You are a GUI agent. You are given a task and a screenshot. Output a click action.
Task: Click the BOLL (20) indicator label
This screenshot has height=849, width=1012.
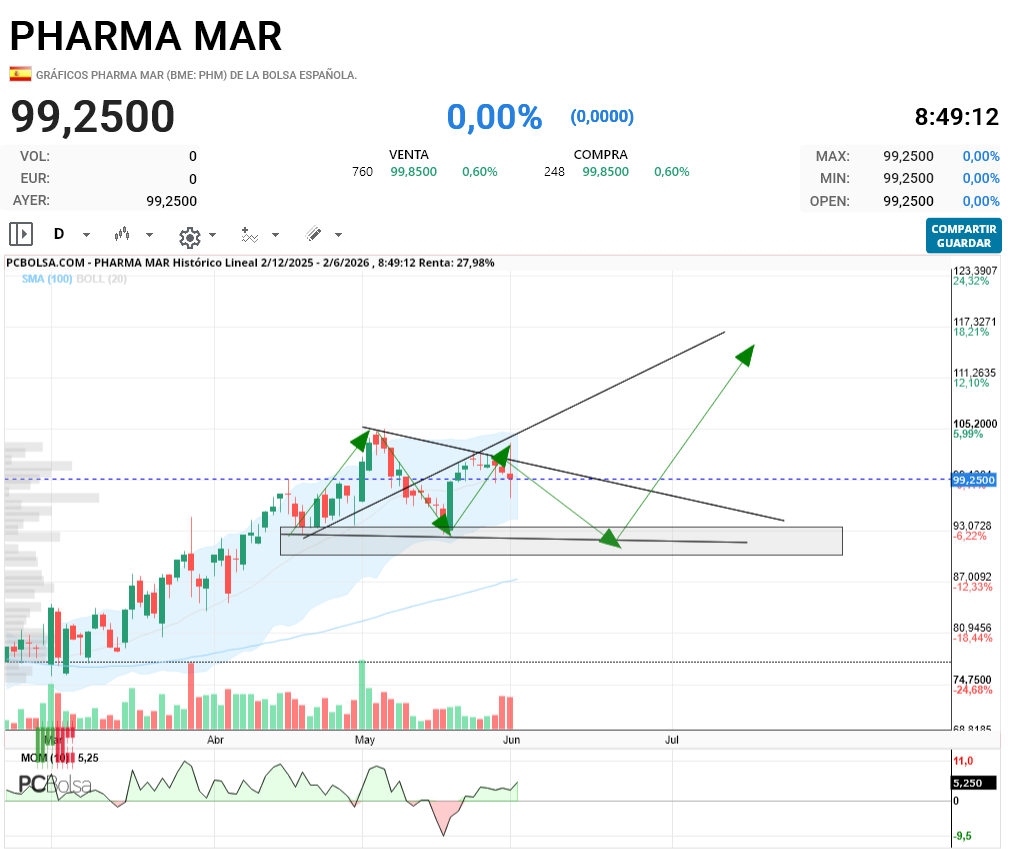coord(101,279)
